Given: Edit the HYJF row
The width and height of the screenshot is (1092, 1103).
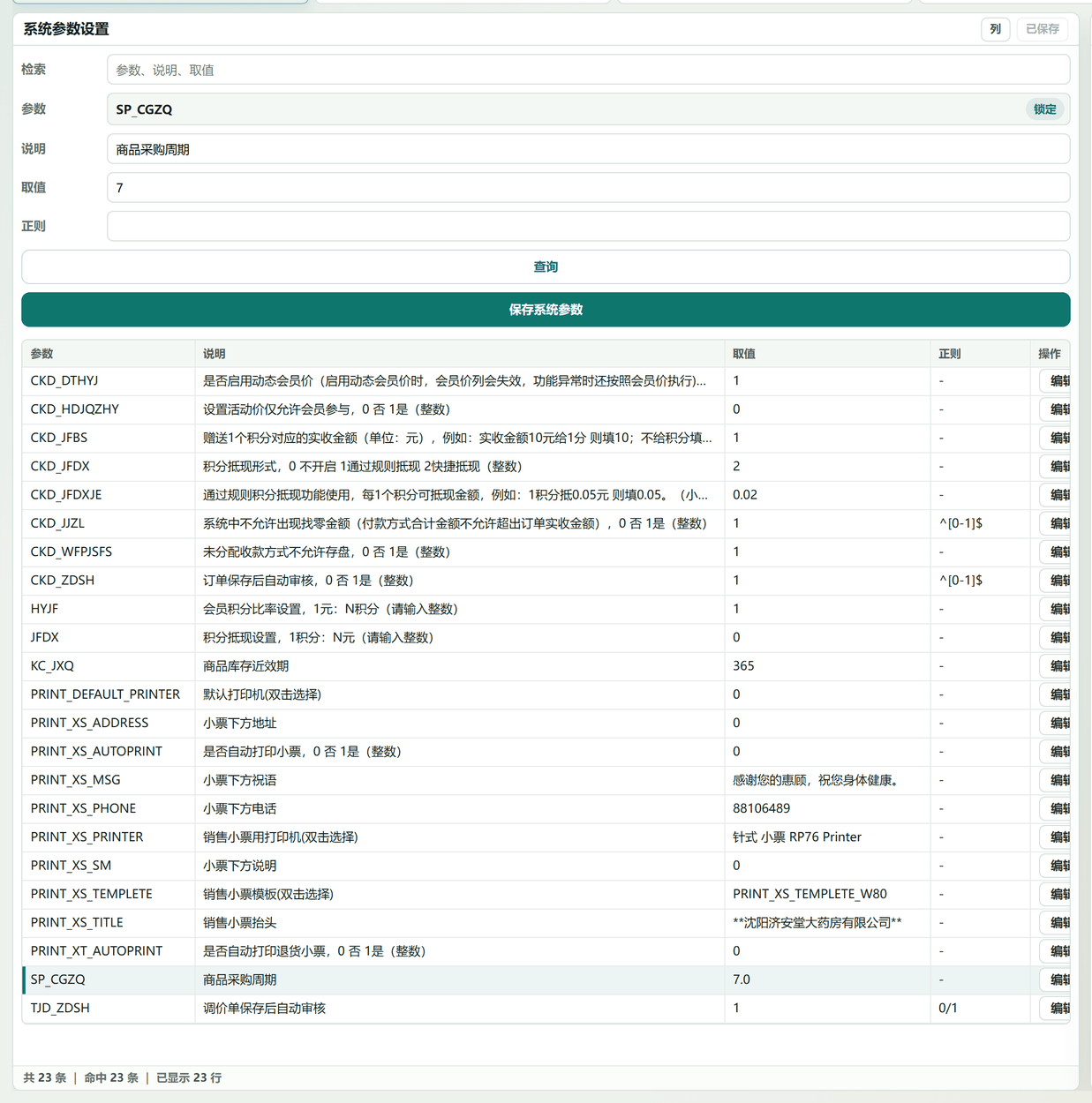Looking at the screenshot, I should click(1055, 609).
